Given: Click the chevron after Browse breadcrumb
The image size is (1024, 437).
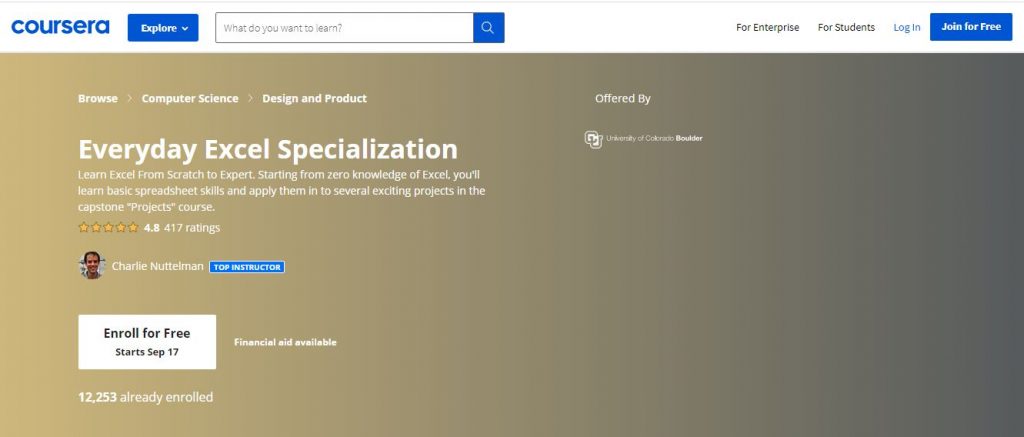Looking at the screenshot, I should click(129, 99).
